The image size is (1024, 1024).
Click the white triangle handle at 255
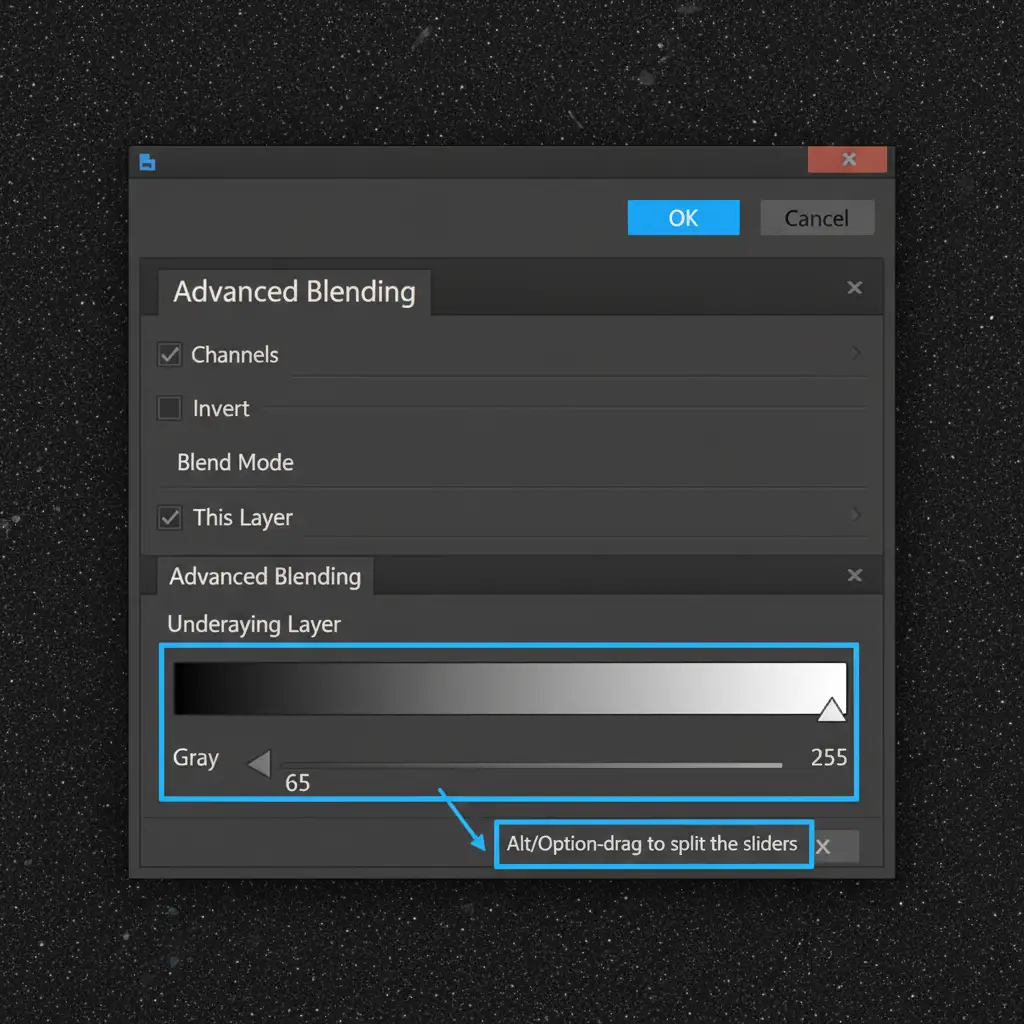[x=830, y=710]
